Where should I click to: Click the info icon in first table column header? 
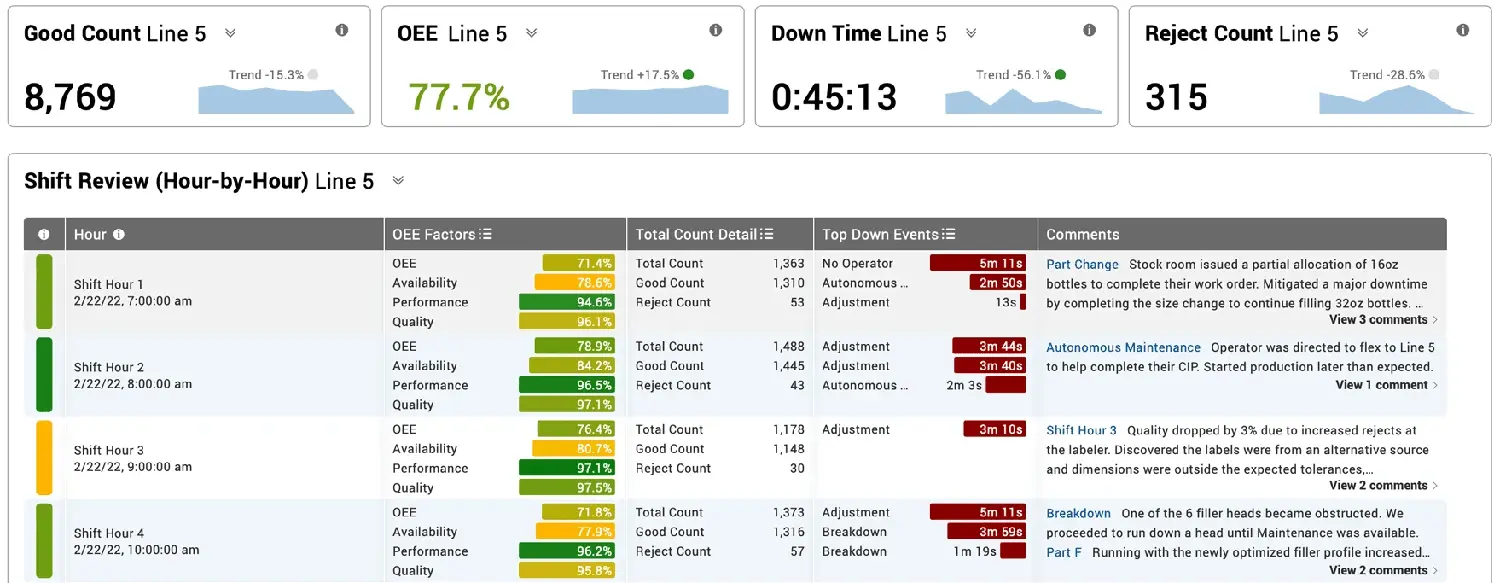pos(44,235)
